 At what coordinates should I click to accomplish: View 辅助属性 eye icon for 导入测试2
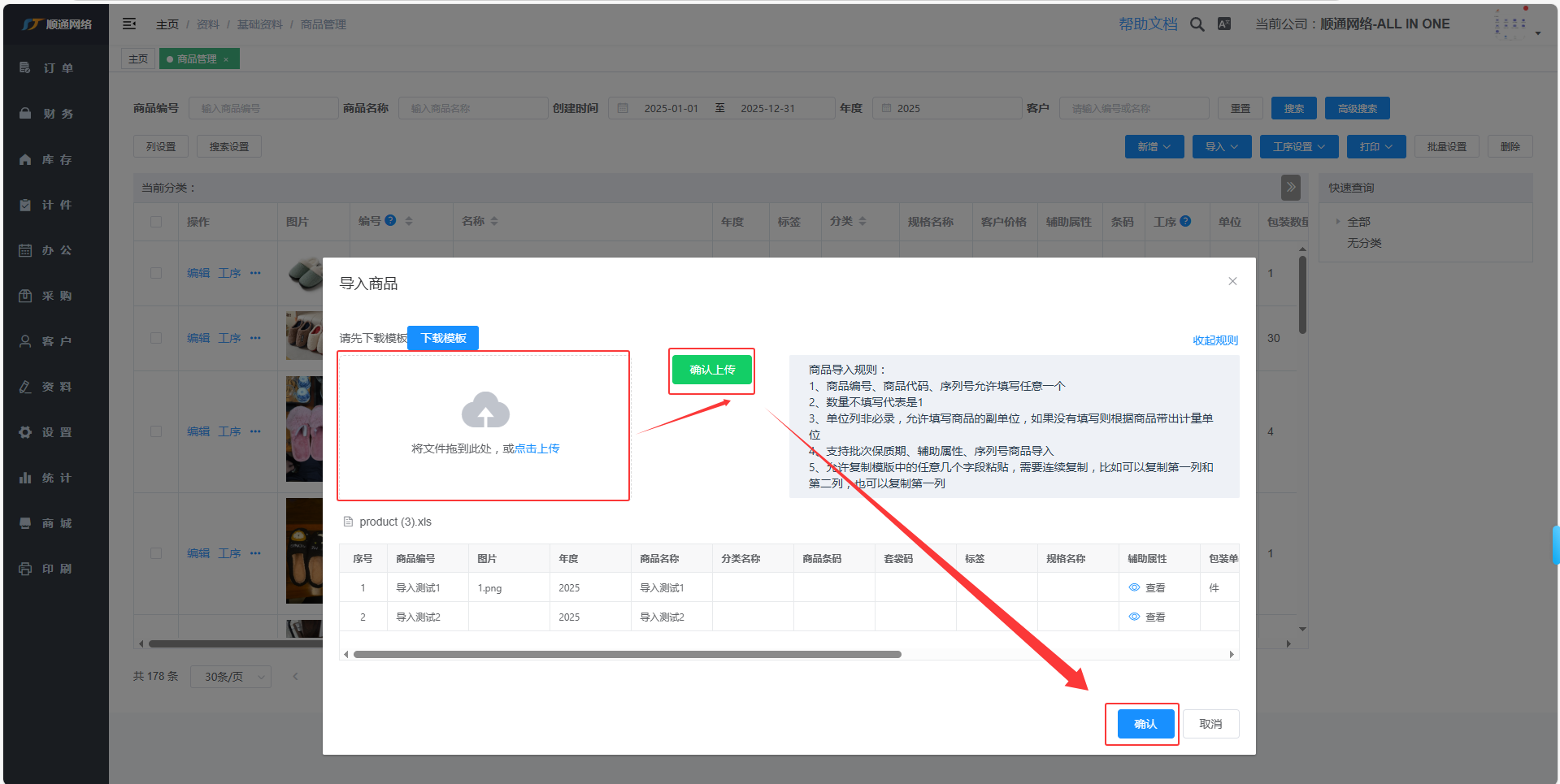tap(1134, 617)
